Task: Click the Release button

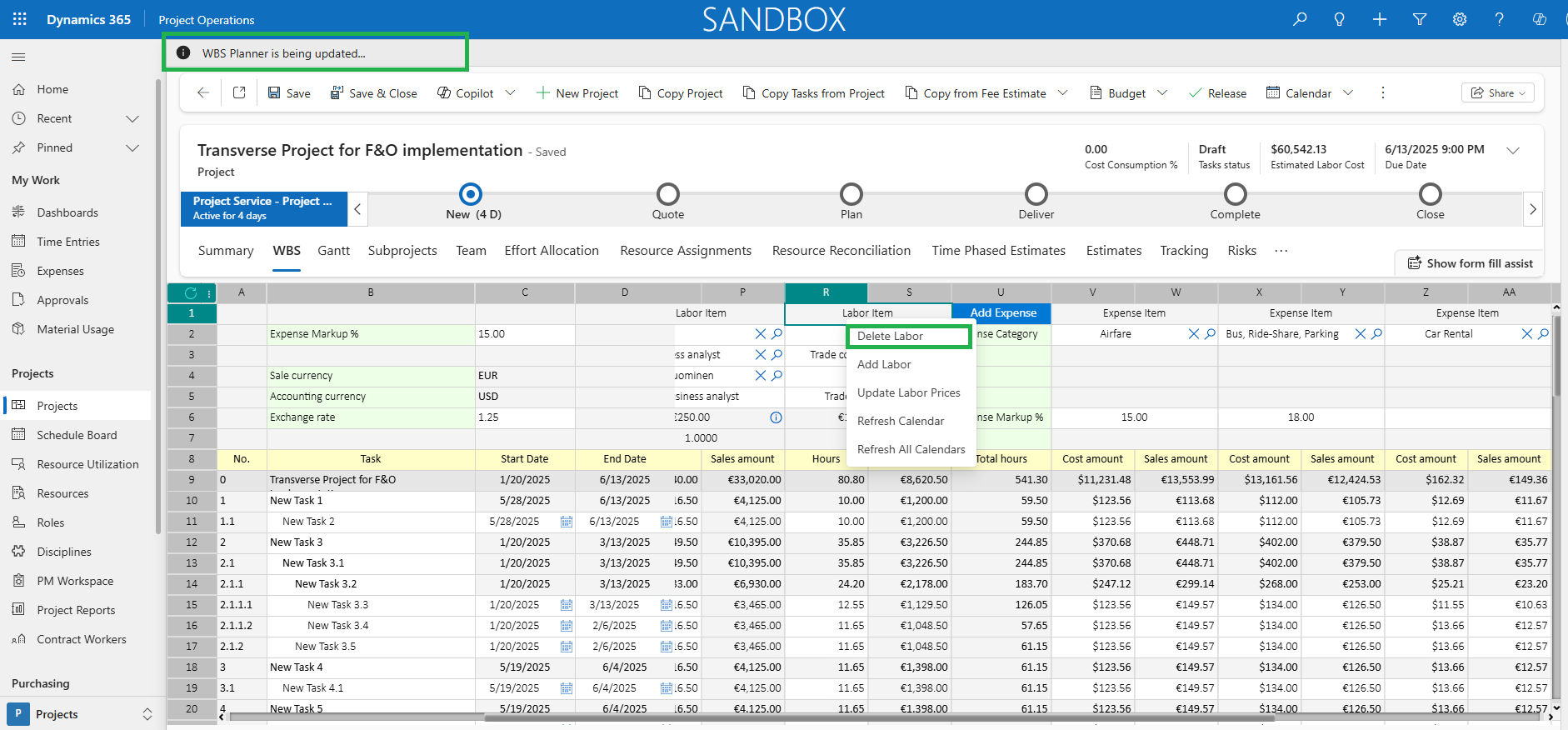Action: [1217, 92]
